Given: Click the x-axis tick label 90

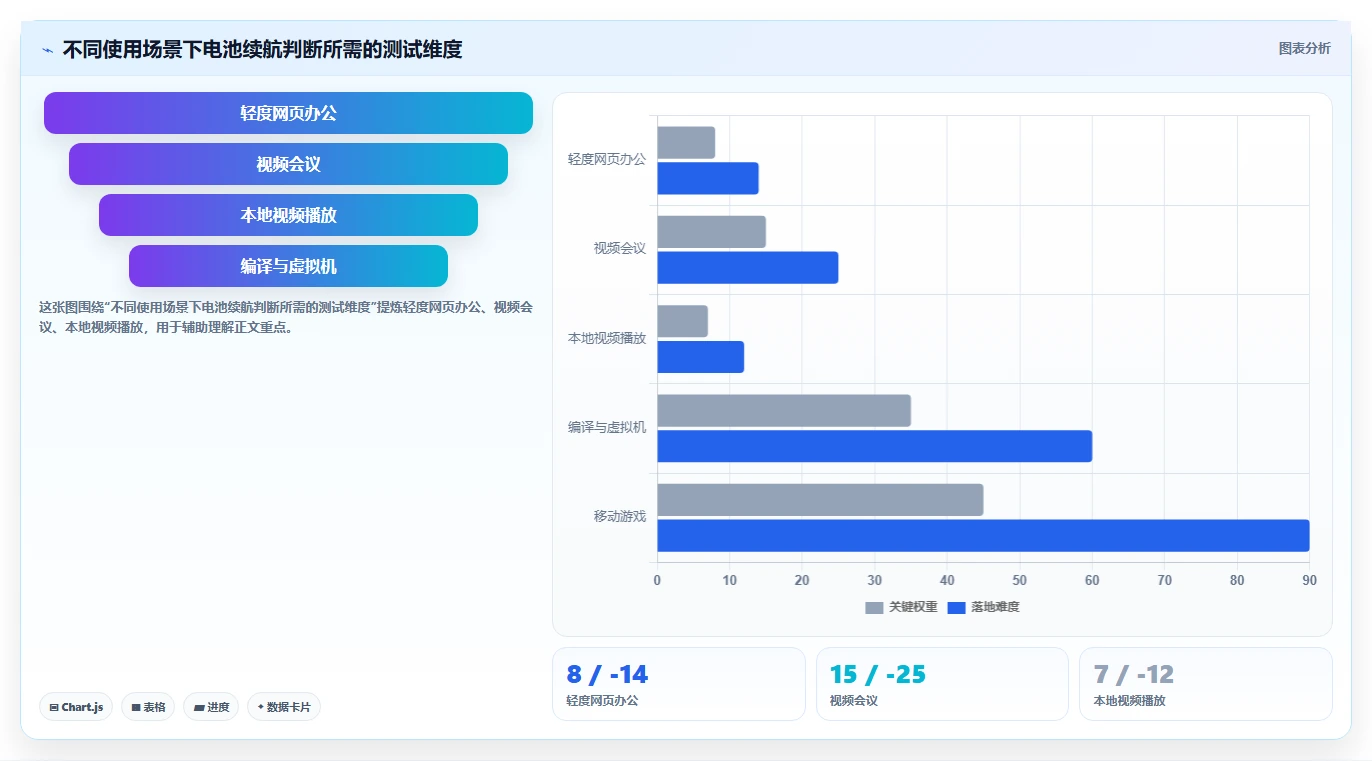Looking at the screenshot, I should (x=1309, y=580).
